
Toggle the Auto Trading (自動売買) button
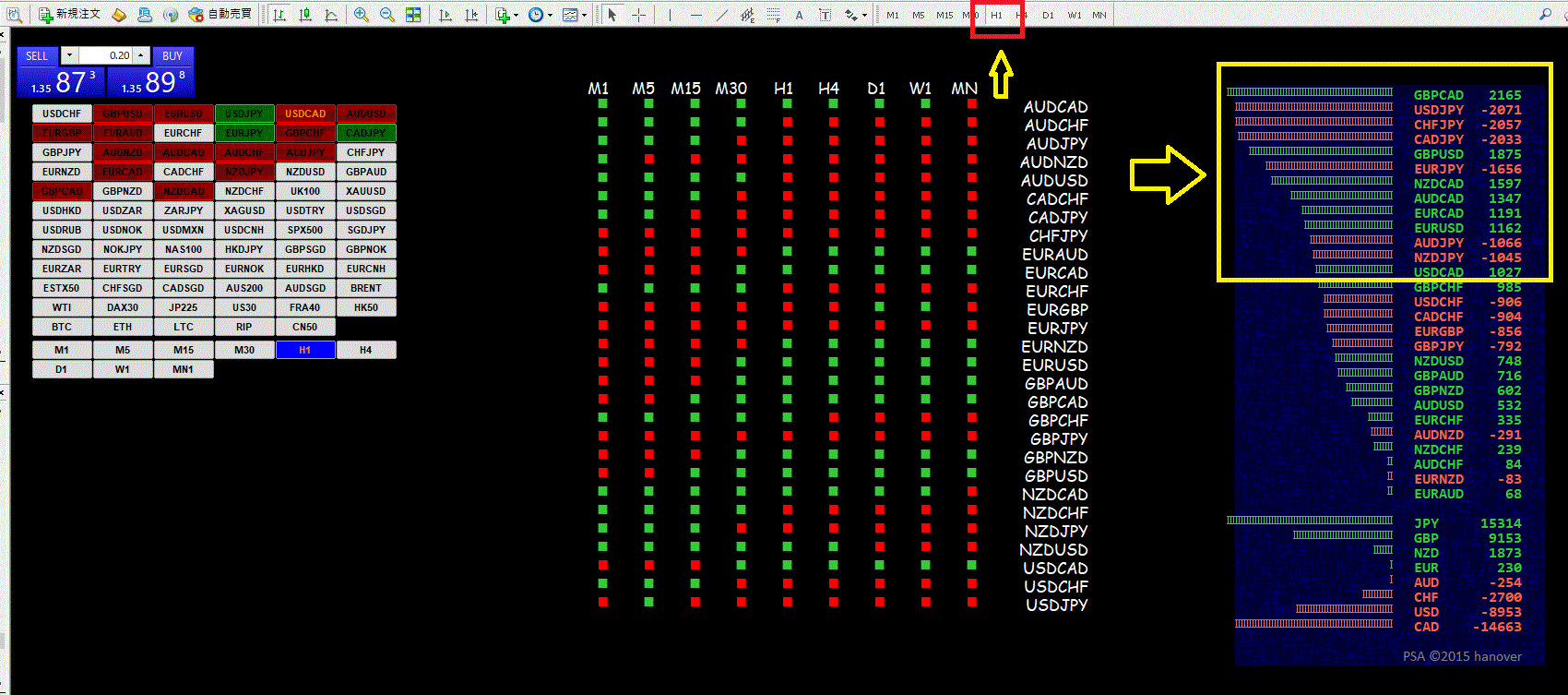(220, 15)
